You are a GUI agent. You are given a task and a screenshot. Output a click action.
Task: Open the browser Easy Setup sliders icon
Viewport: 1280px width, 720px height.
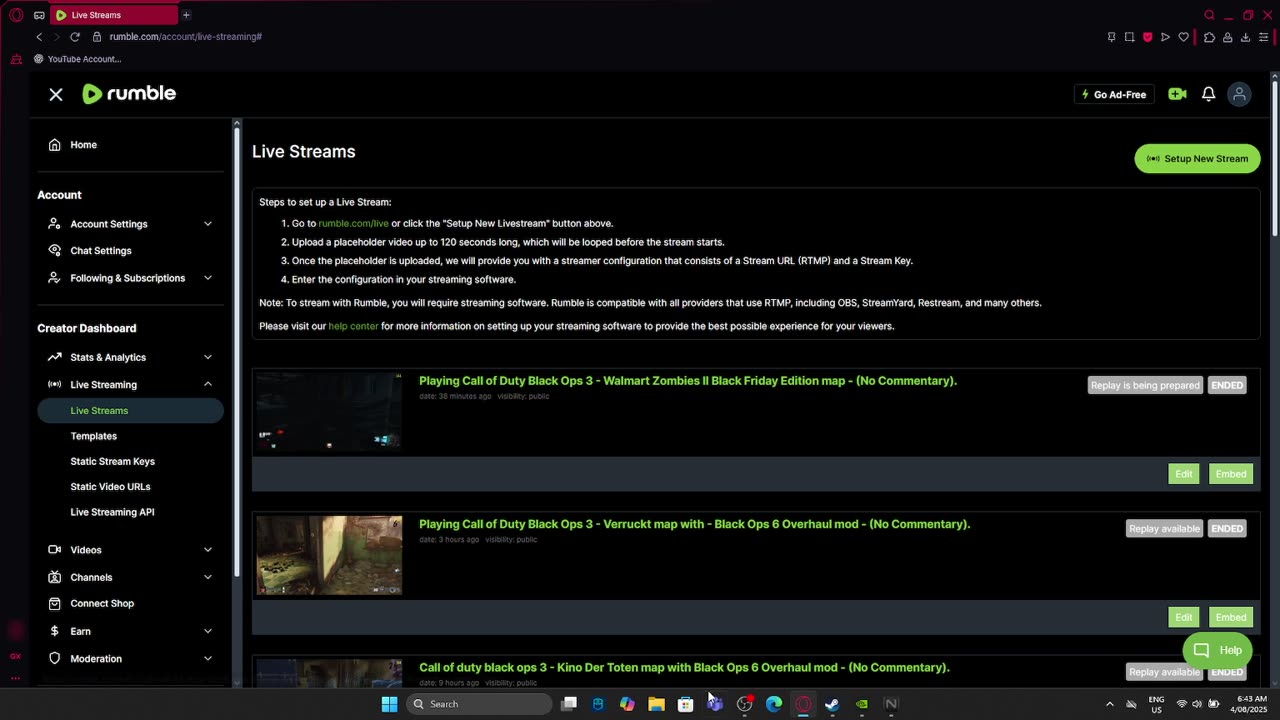click(1264, 37)
